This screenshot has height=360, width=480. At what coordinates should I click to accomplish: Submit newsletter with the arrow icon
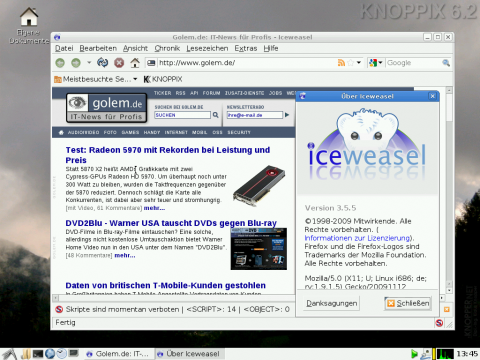[287, 115]
